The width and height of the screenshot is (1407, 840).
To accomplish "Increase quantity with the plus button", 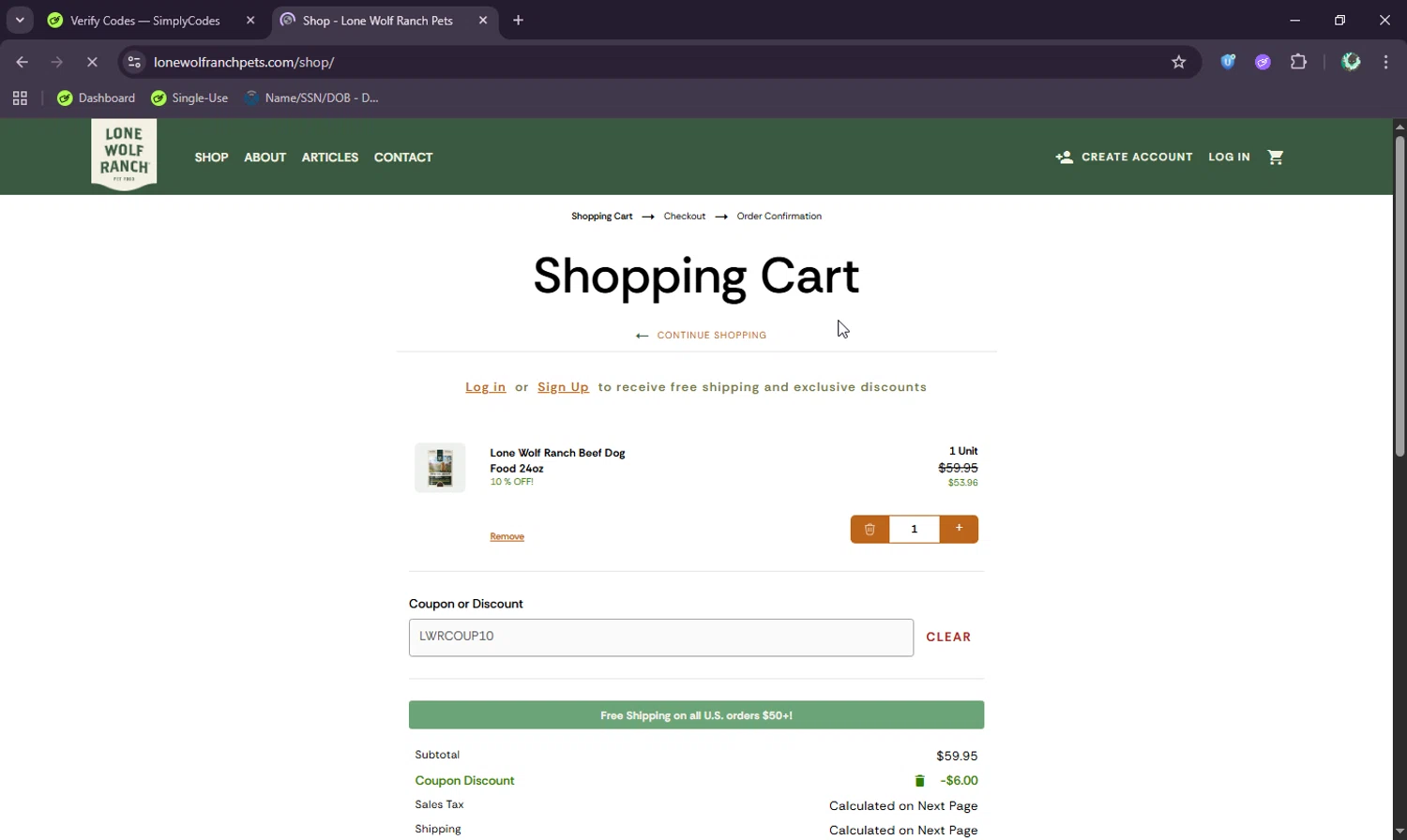I will (959, 529).
